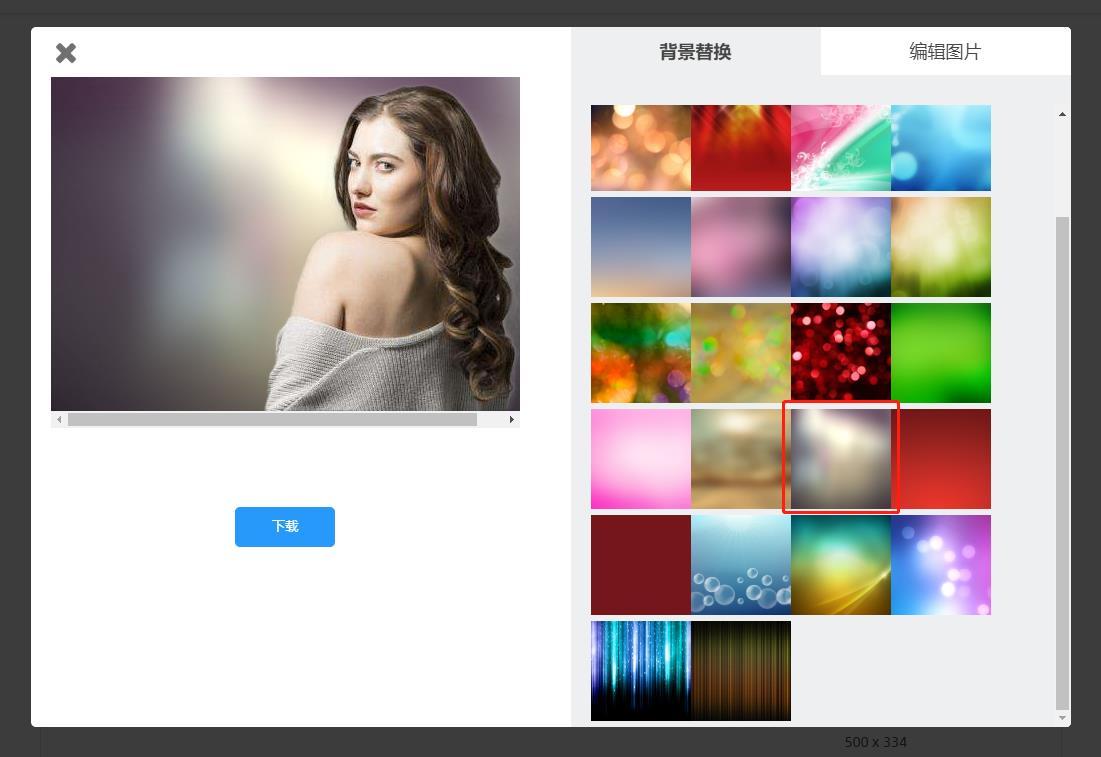The height and width of the screenshot is (757, 1101).
Task: Pick the teal and yellow wave background
Action: point(841,565)
